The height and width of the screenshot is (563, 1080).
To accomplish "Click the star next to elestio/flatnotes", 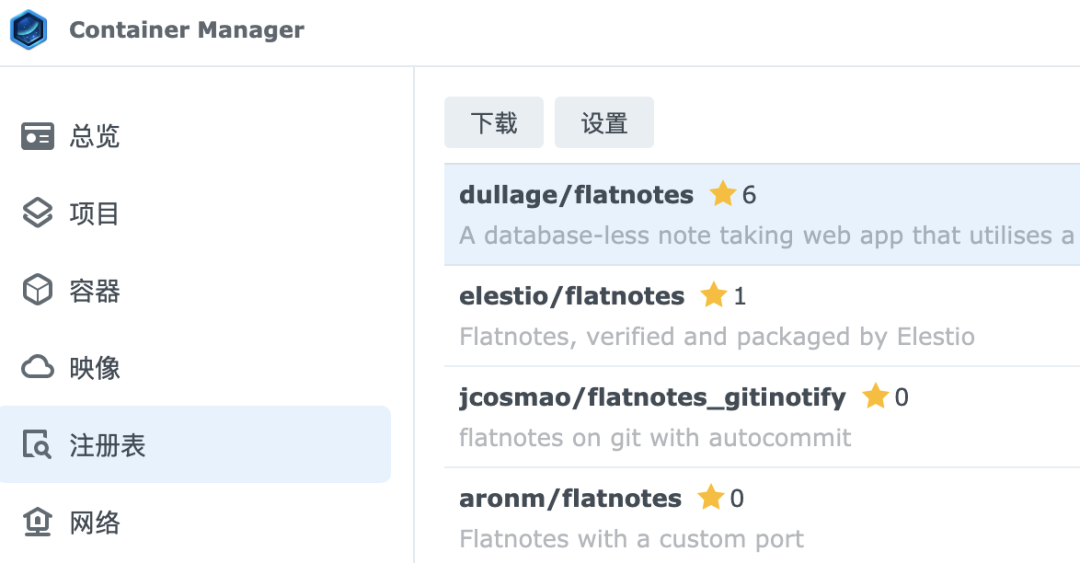I will [x=713, y=295].
